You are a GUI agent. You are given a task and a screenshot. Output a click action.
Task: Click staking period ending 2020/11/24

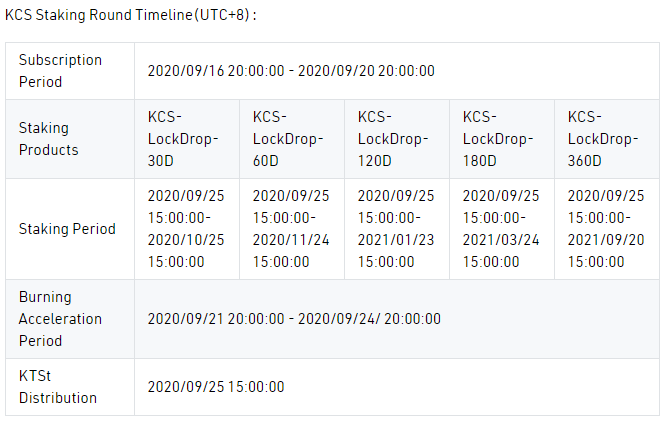[291, 229]
